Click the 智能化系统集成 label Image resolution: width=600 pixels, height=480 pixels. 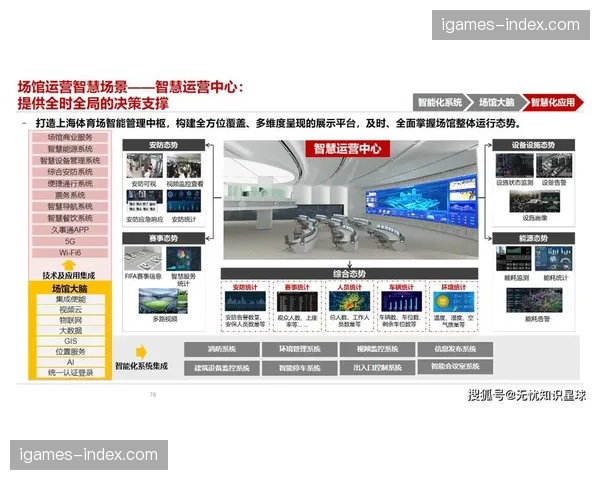[142, 366]
